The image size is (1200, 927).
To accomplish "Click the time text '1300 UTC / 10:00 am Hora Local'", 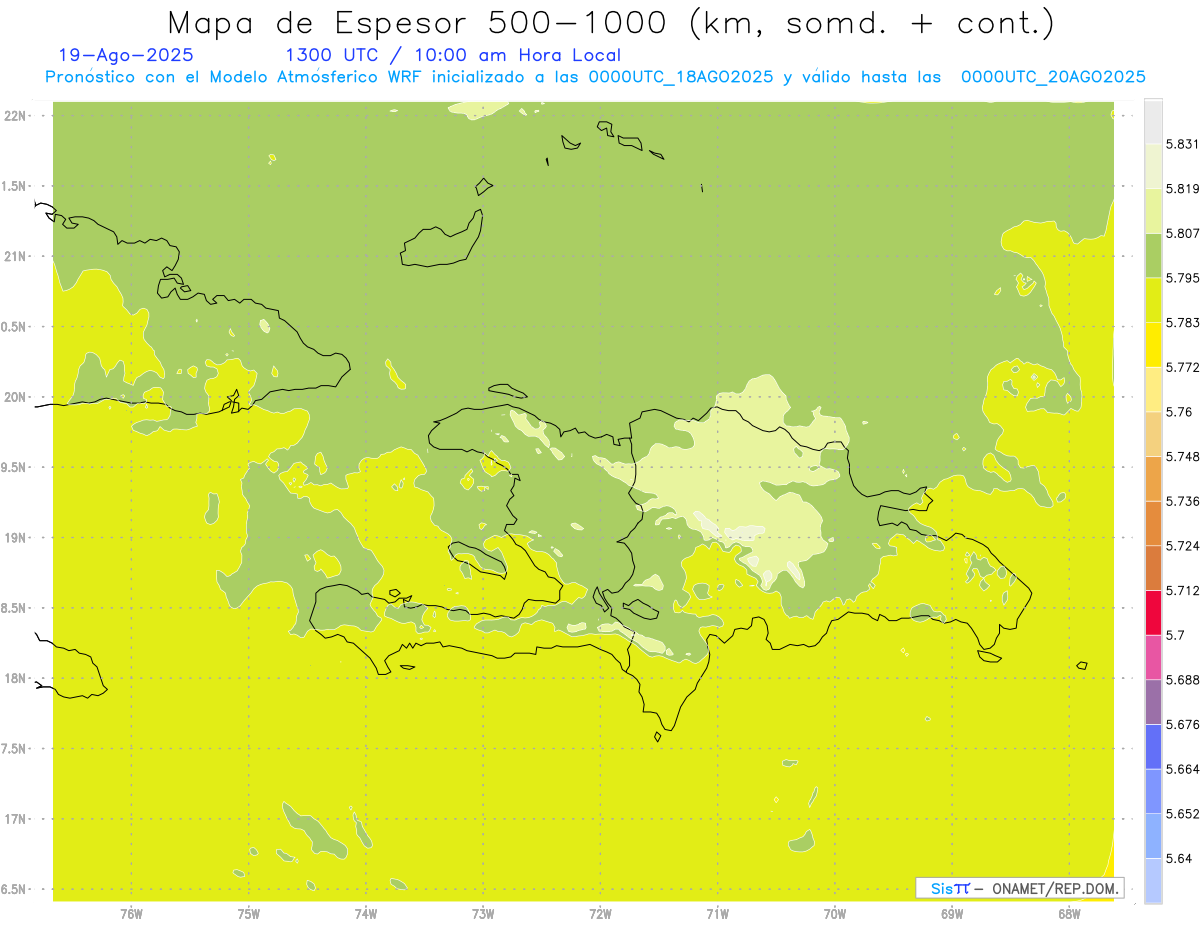I will click(x=453, y=55).
